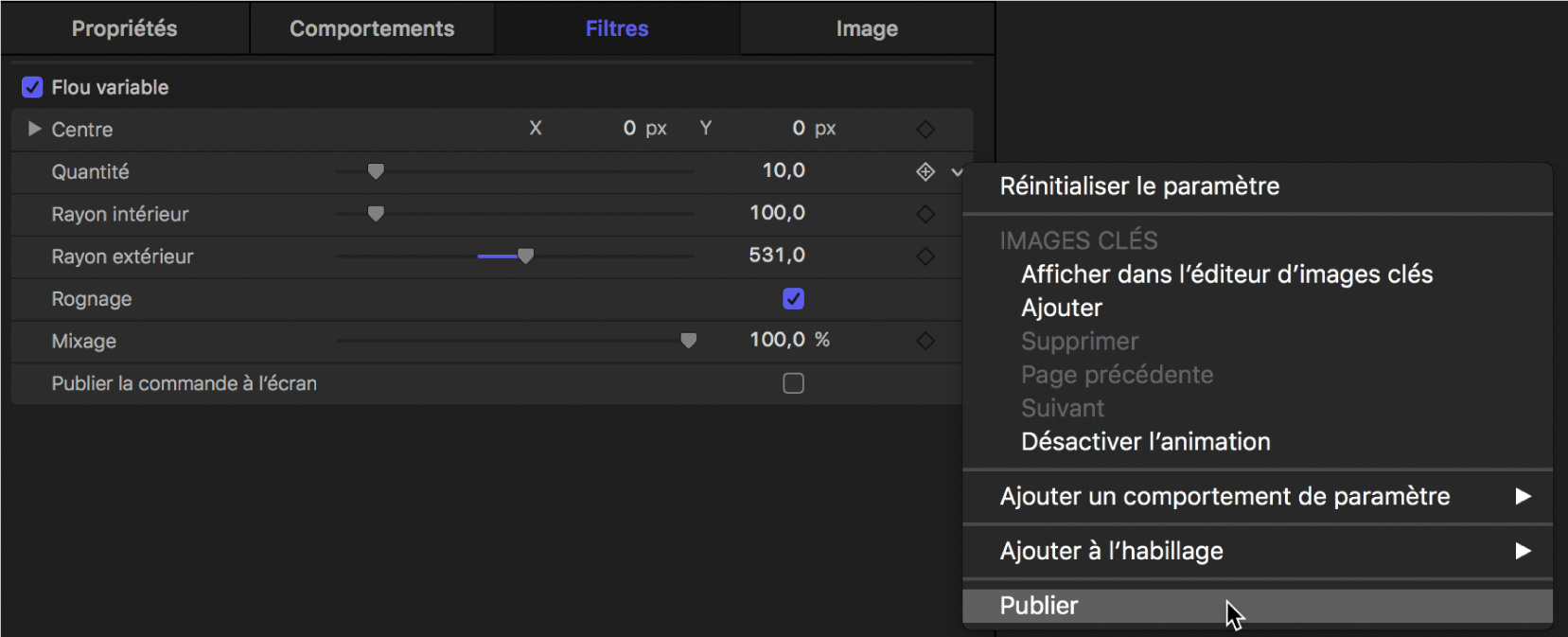Select Désactiver l'animation in the menu
Viewport: 1568px width, 637px height.
1145,442
